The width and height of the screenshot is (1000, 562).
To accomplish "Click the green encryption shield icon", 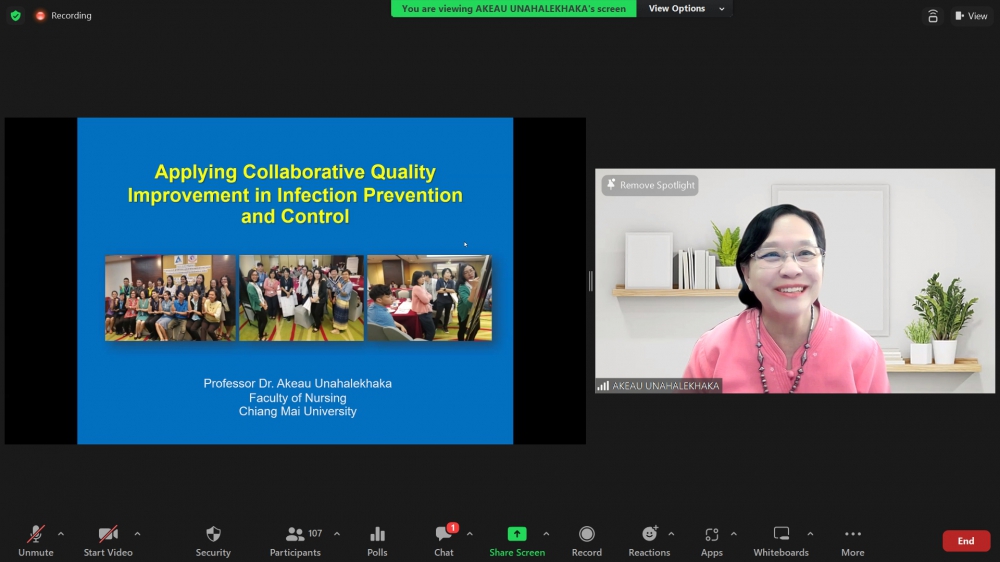I will pyautogui.click(x=15, y=16).
